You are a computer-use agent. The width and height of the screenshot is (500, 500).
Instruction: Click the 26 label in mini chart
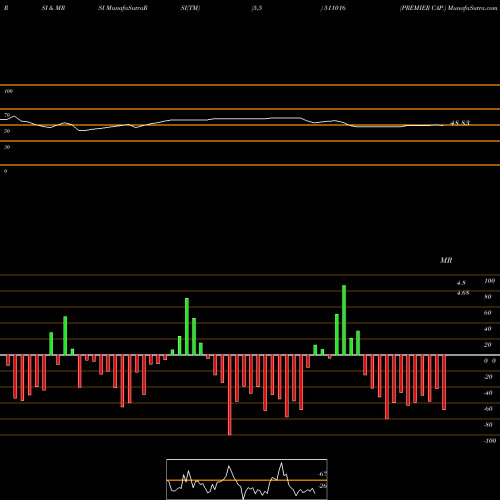(x=323, y=486)
